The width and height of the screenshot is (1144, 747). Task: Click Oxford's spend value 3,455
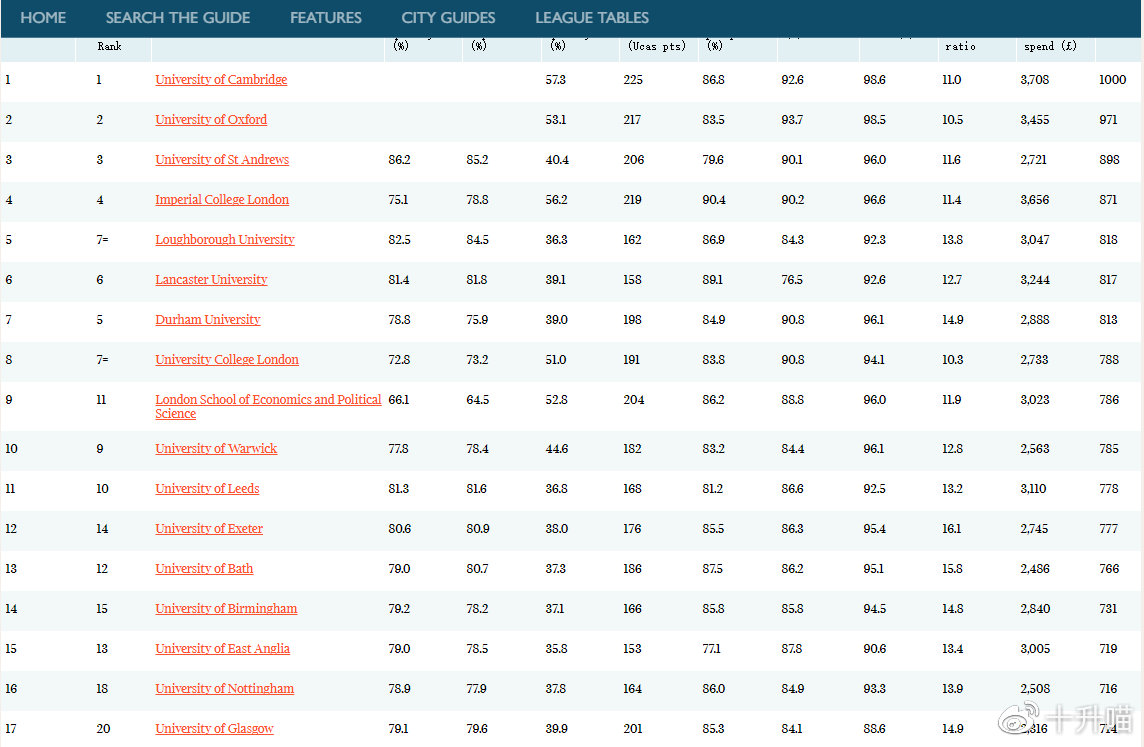point(1035,120)
